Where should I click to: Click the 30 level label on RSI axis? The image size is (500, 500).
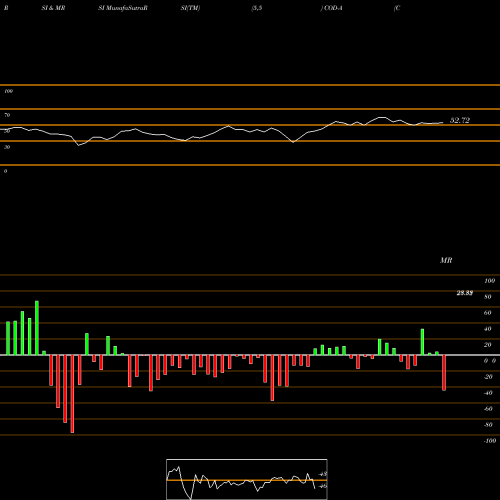tap(7, 147)
